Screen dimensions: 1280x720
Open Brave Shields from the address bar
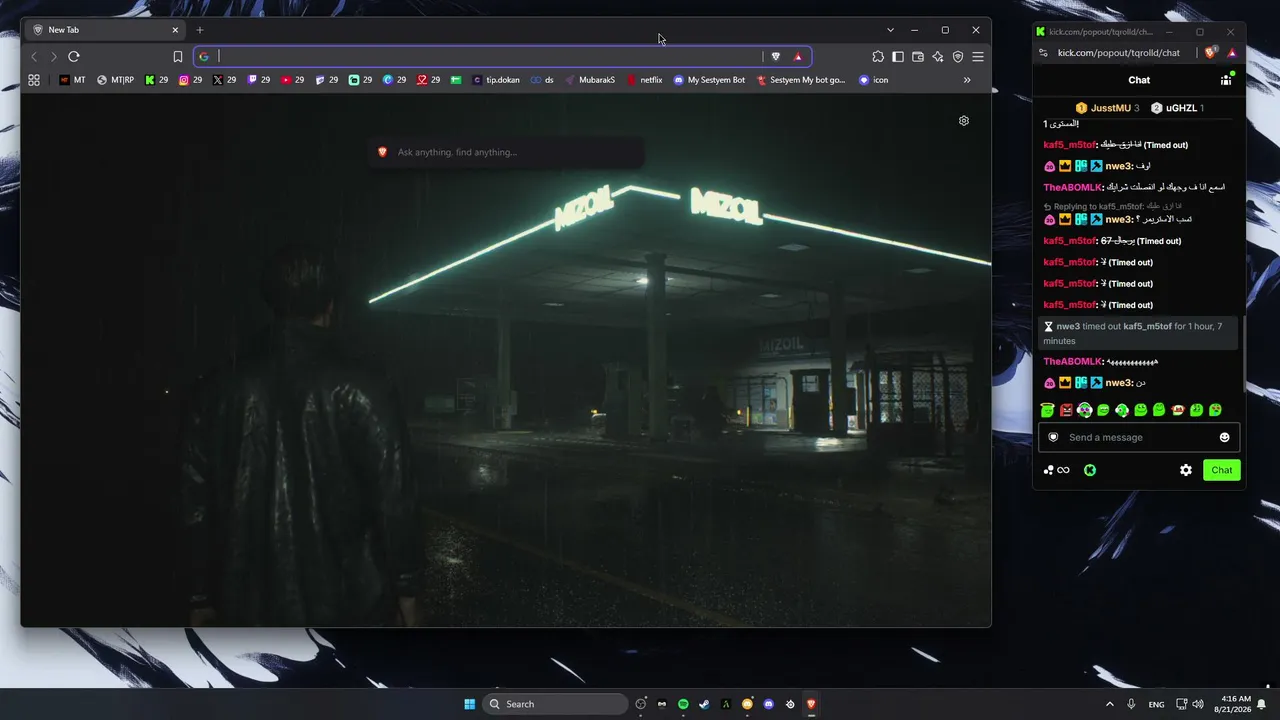pyautogui.click(x=775, y=57)
